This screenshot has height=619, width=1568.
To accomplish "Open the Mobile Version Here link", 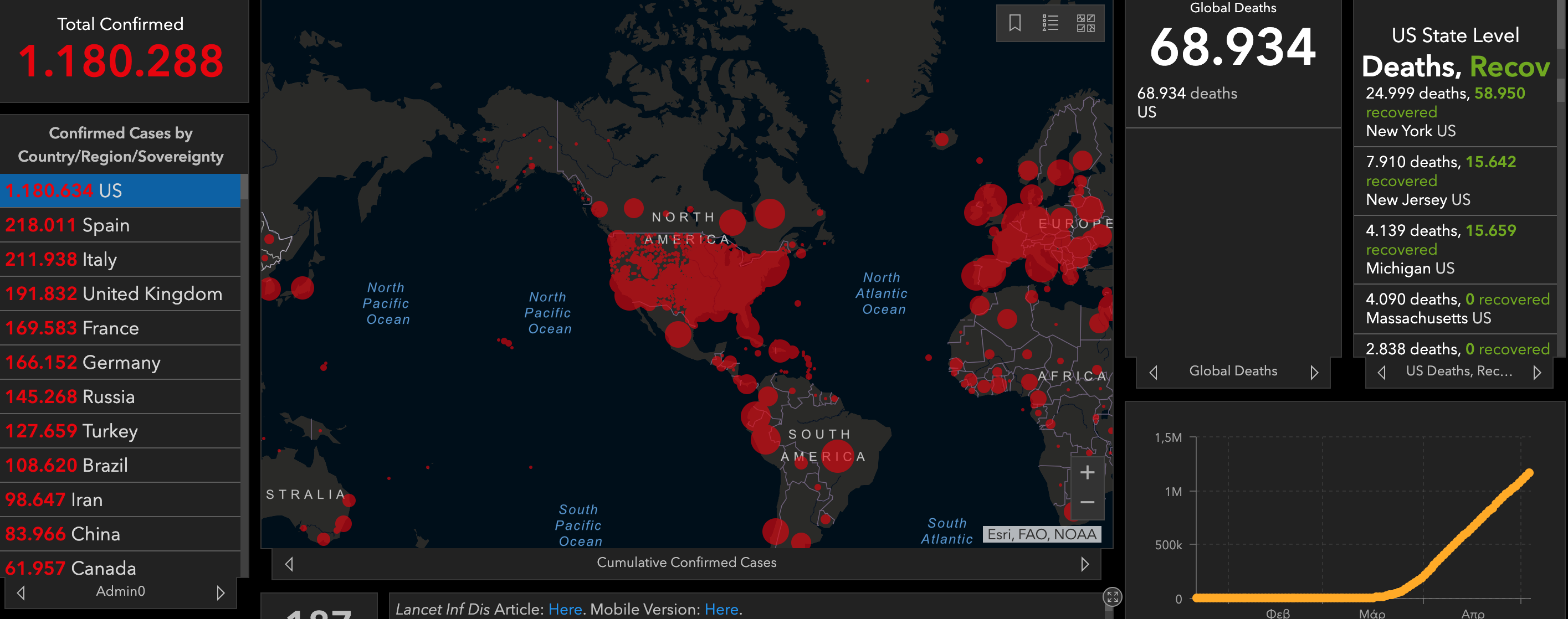I will [x=721, y=609].
